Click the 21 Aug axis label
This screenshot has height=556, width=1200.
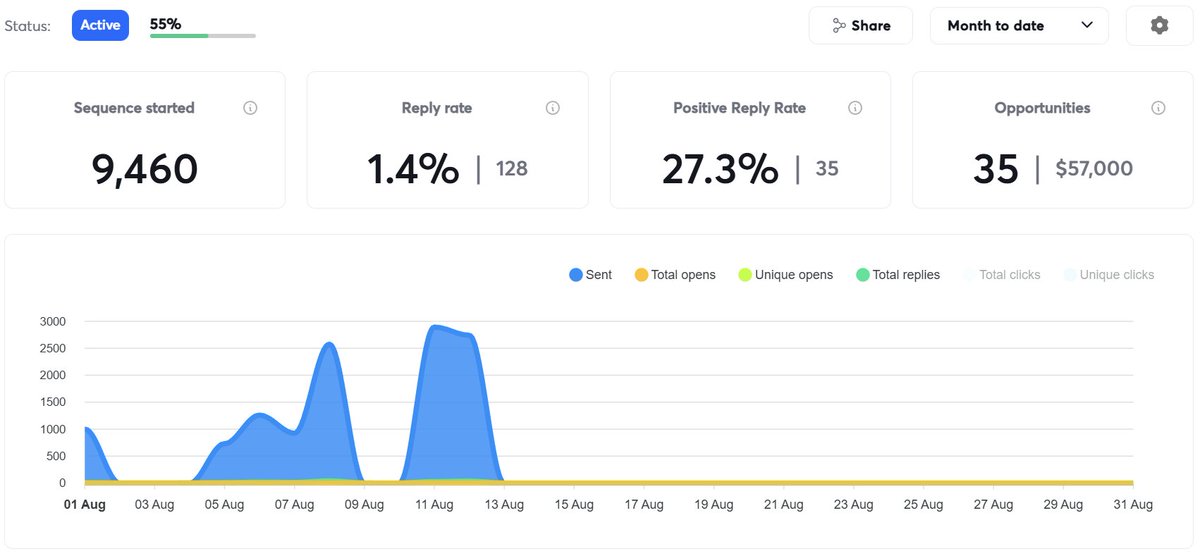coord(783,505)
